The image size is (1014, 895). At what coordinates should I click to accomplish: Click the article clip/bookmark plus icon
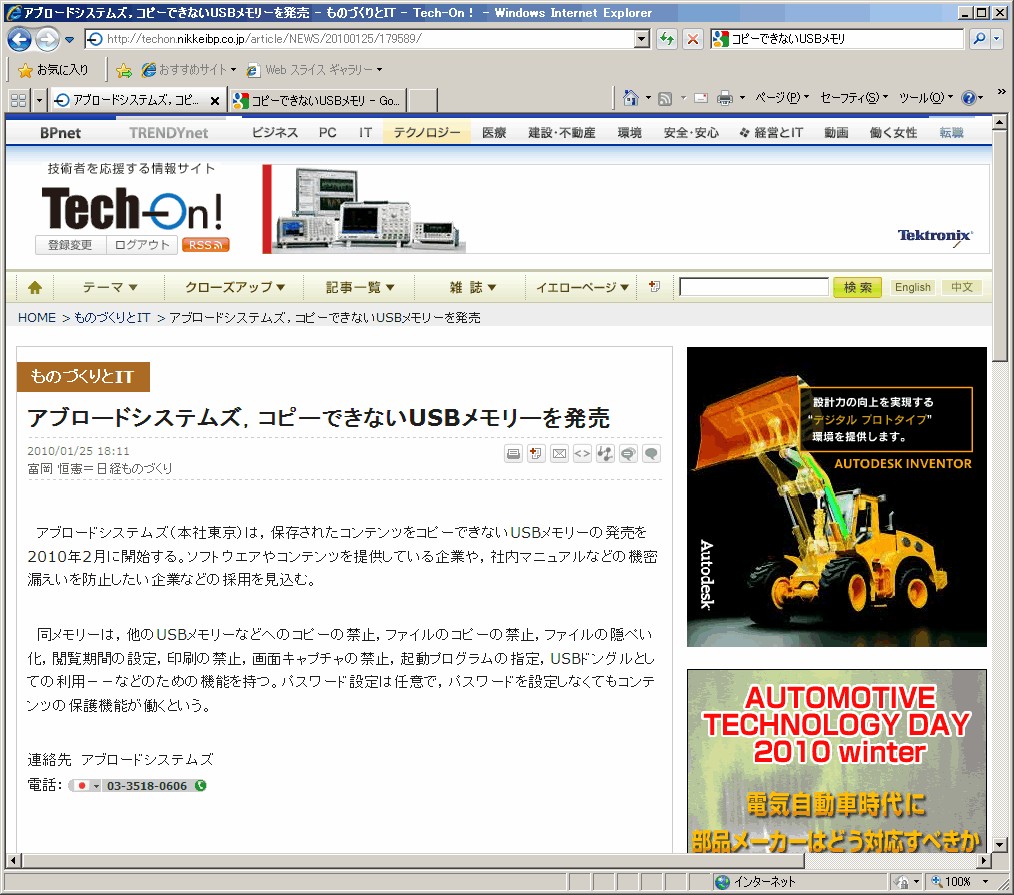[x=536, y=453]
